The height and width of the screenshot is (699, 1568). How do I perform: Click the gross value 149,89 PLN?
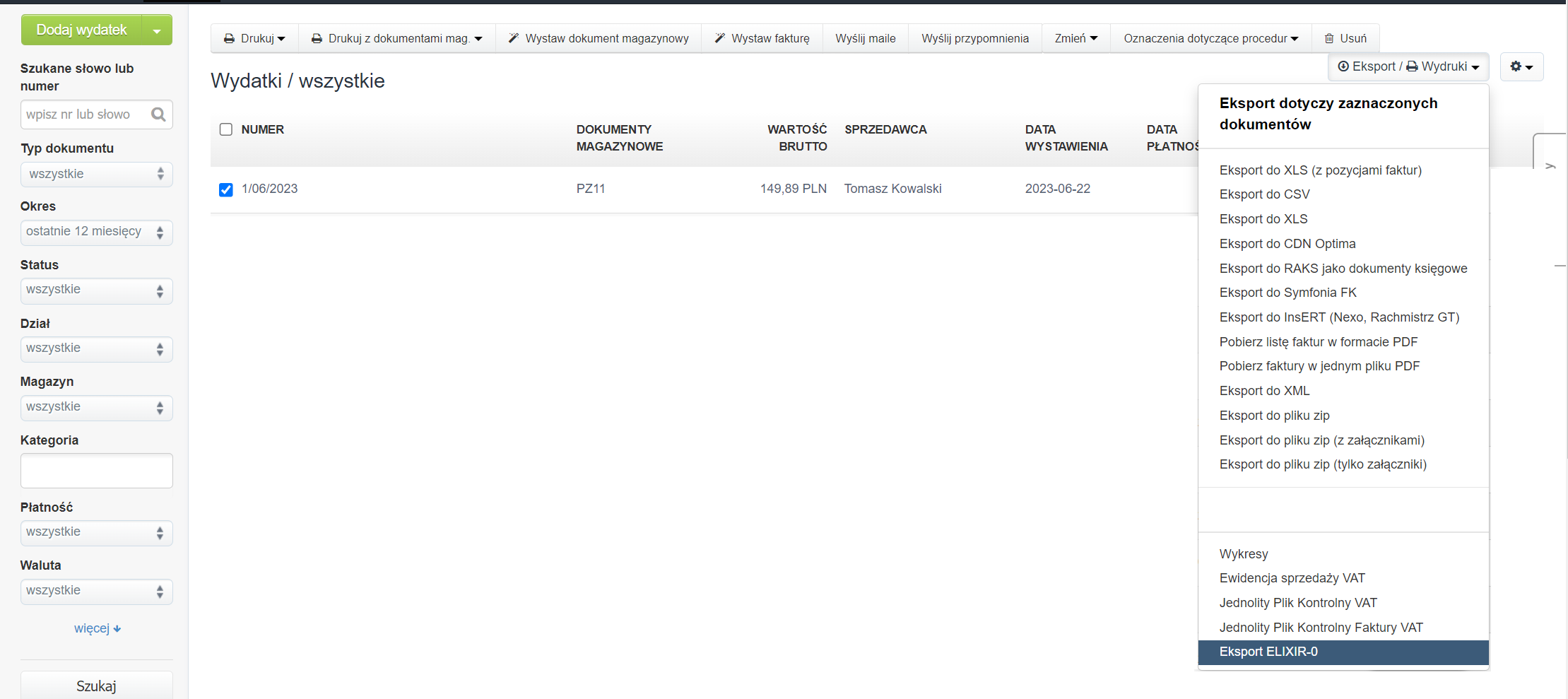(794, 189)
